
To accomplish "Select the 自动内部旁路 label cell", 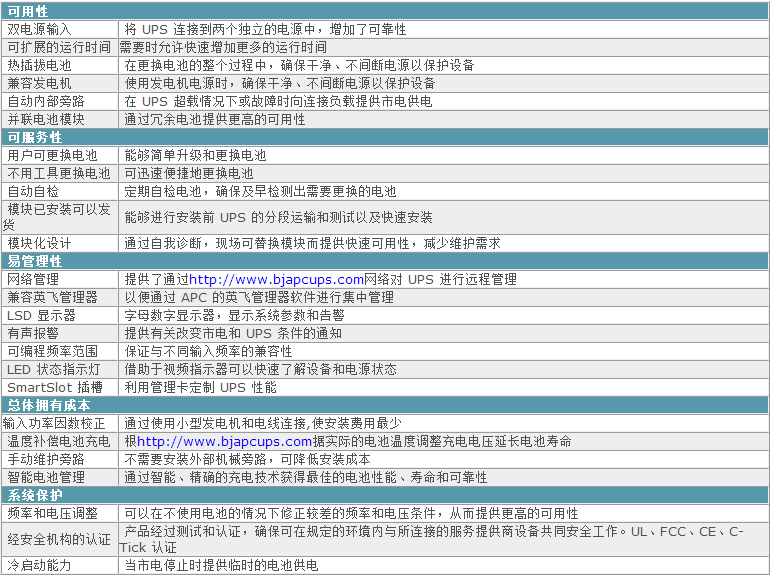I will [x=46, y=101].
